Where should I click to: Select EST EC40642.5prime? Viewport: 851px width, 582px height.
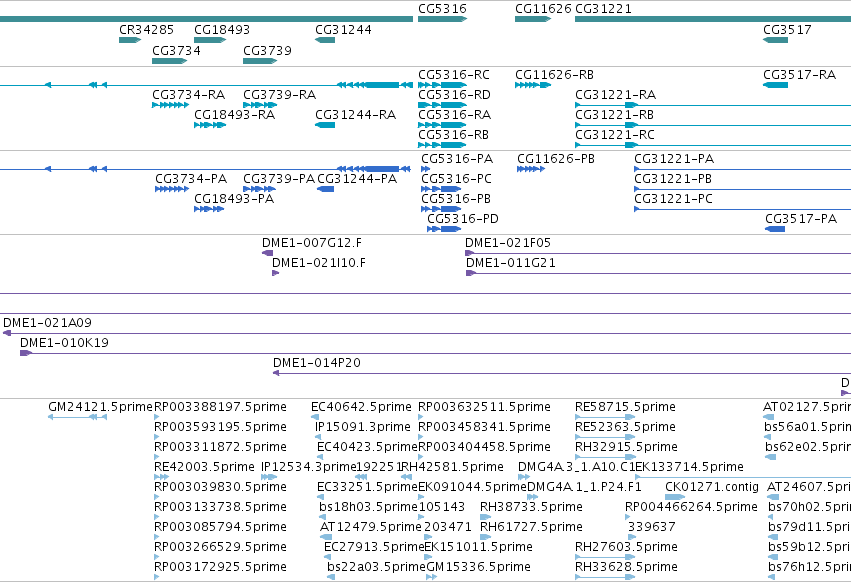[x=315, y=417]
